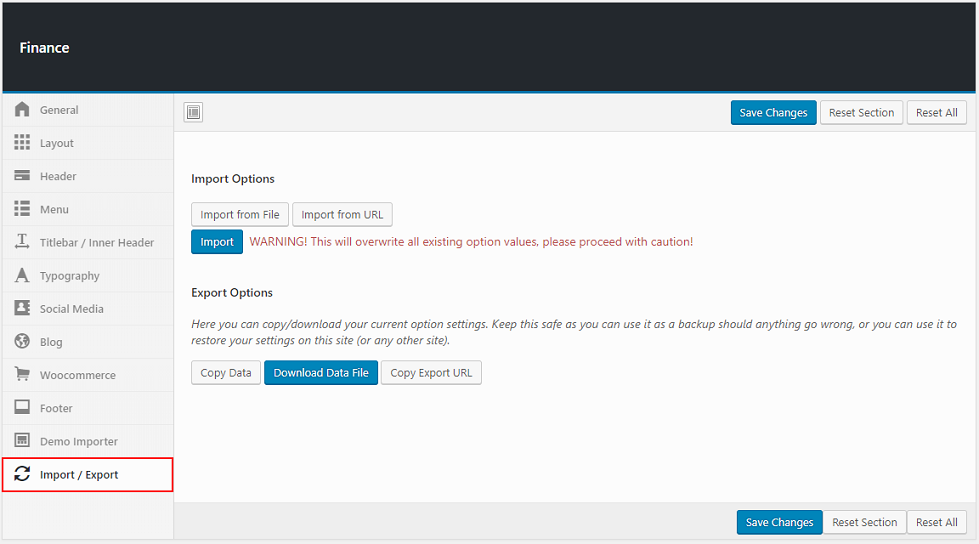Click the Header section icon
Screen dimensions: 979x544
click(x=22, y=176)
